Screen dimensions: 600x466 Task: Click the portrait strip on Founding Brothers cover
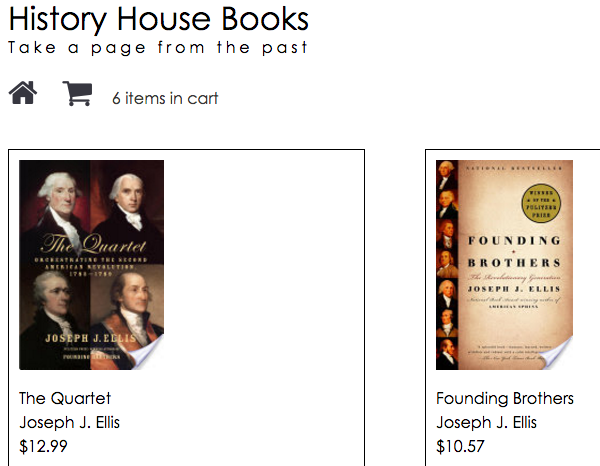pyautogui.click(x=446, y=265)
